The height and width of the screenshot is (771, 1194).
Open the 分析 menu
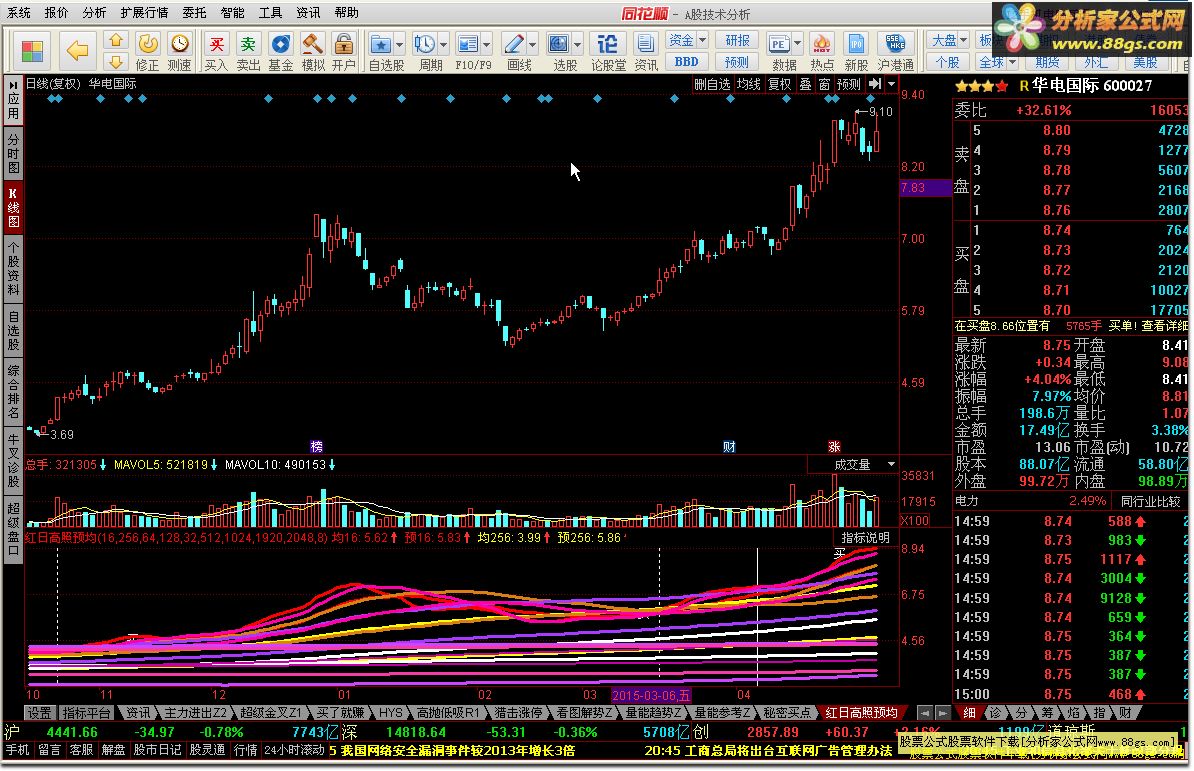point(94,13)
